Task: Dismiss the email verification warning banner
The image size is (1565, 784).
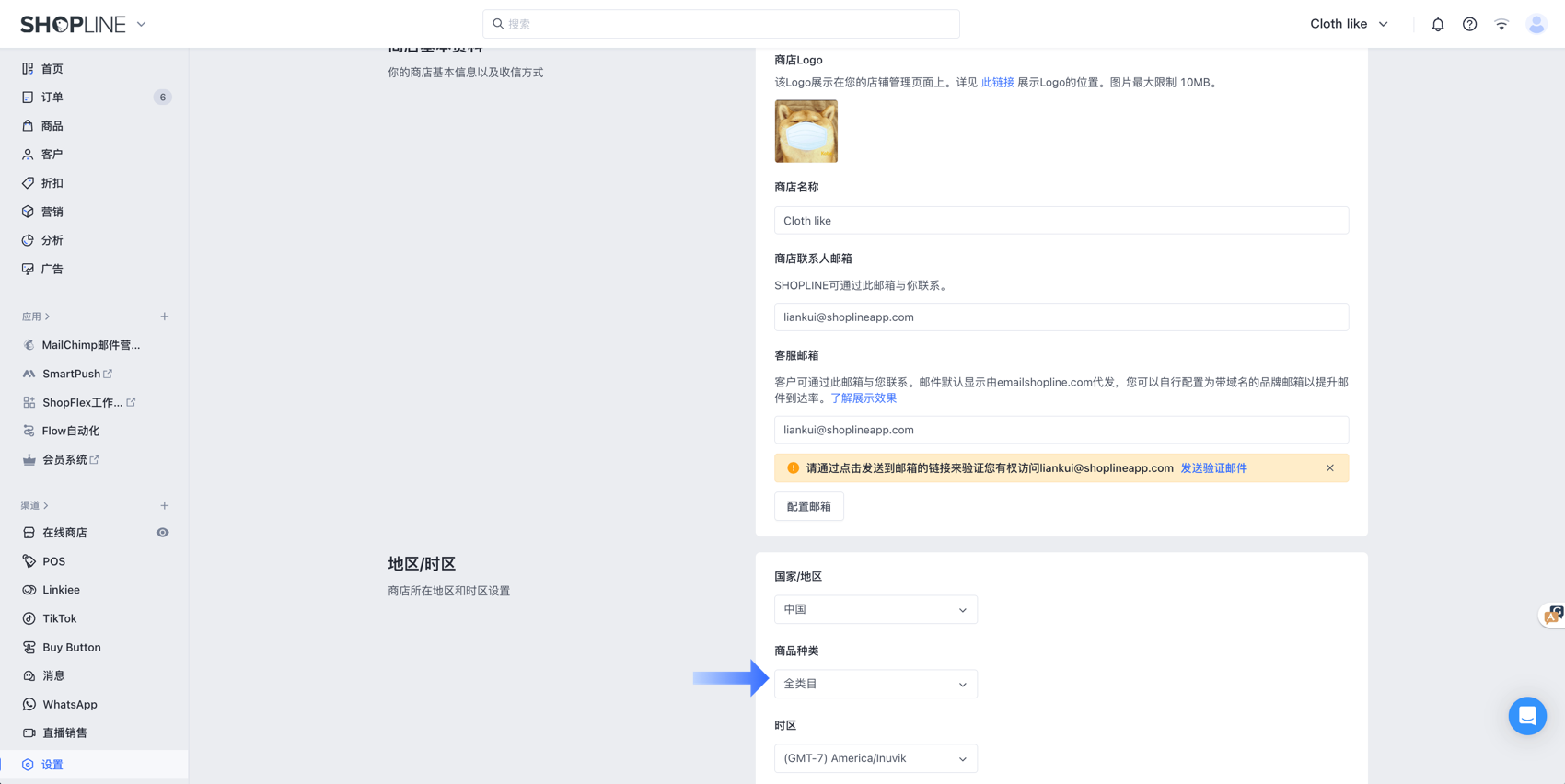Action: [x=1330, y=468]
